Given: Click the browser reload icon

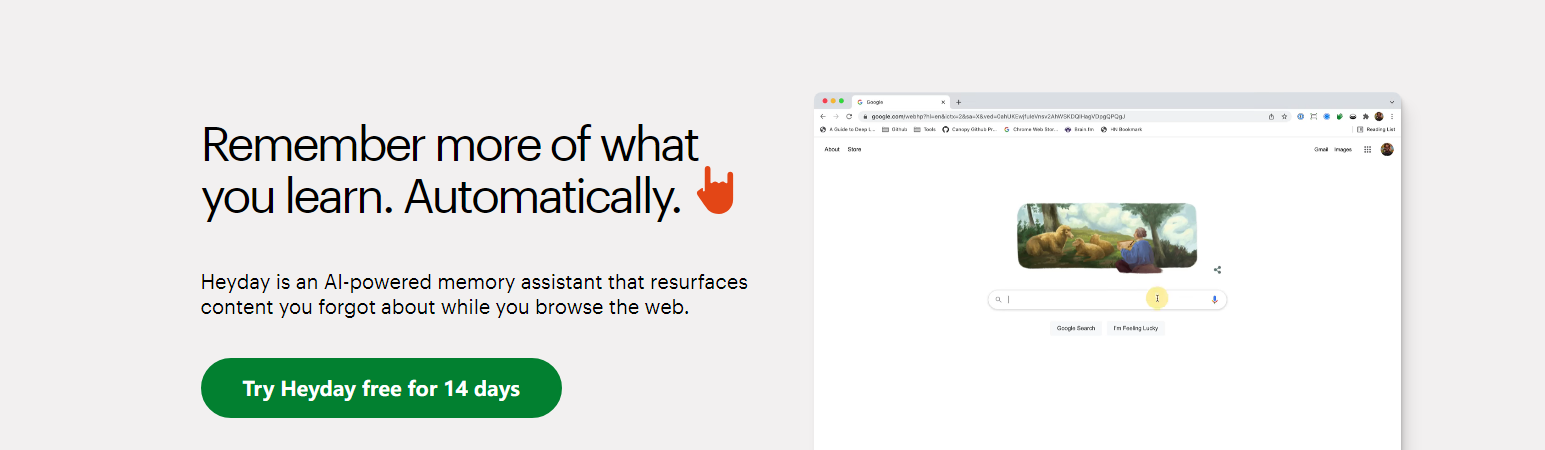Looking at the screenshot, I should (x=849, y=116).
